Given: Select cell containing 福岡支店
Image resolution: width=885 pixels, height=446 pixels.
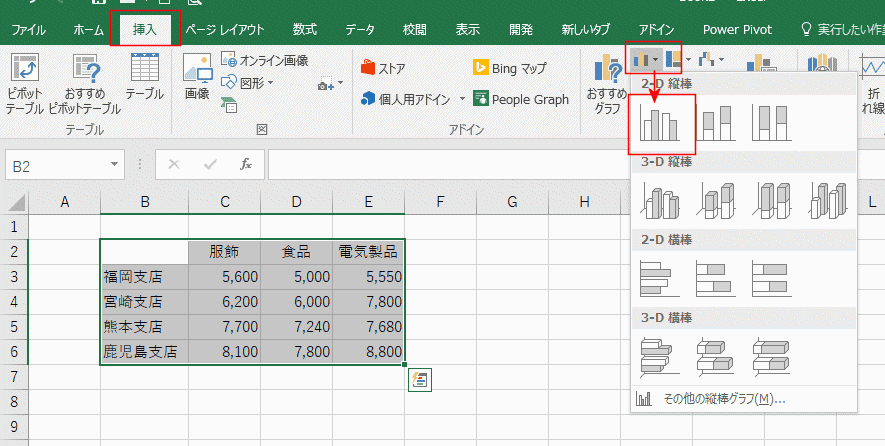Looking at the screenshot, I should pos(144,277).
